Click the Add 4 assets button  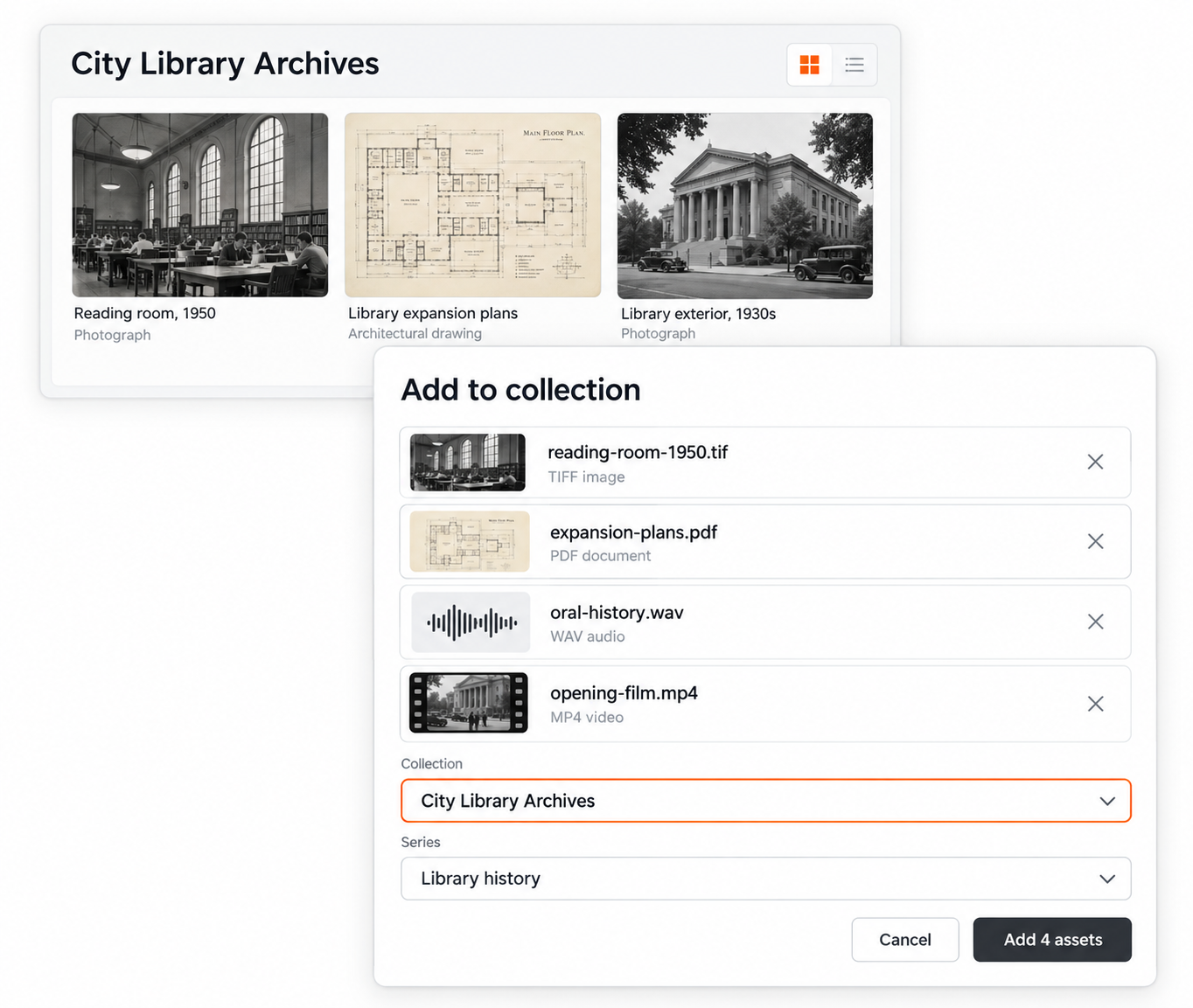click(x=1052, y=940)
